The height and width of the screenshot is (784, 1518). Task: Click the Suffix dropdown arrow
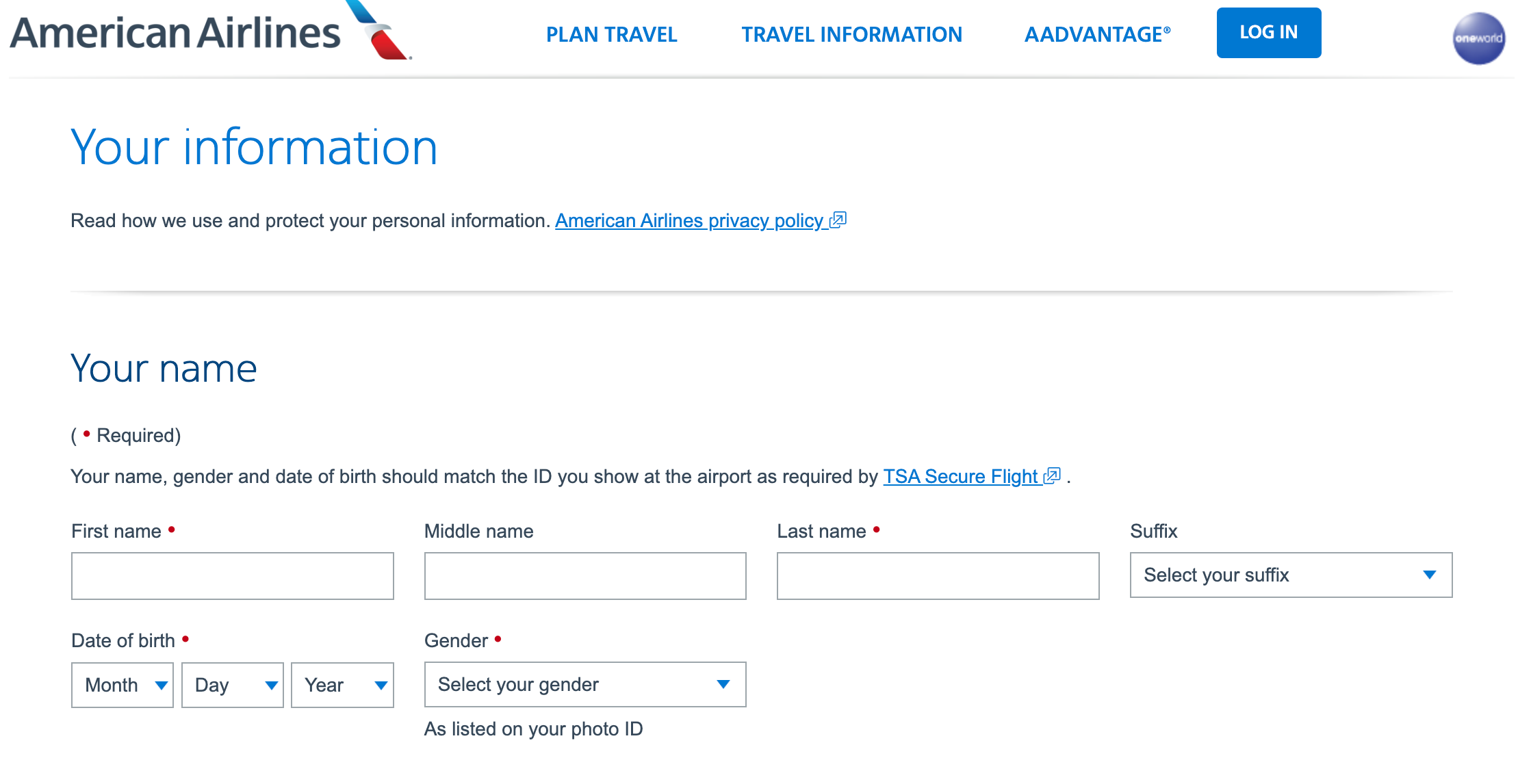1429,575
